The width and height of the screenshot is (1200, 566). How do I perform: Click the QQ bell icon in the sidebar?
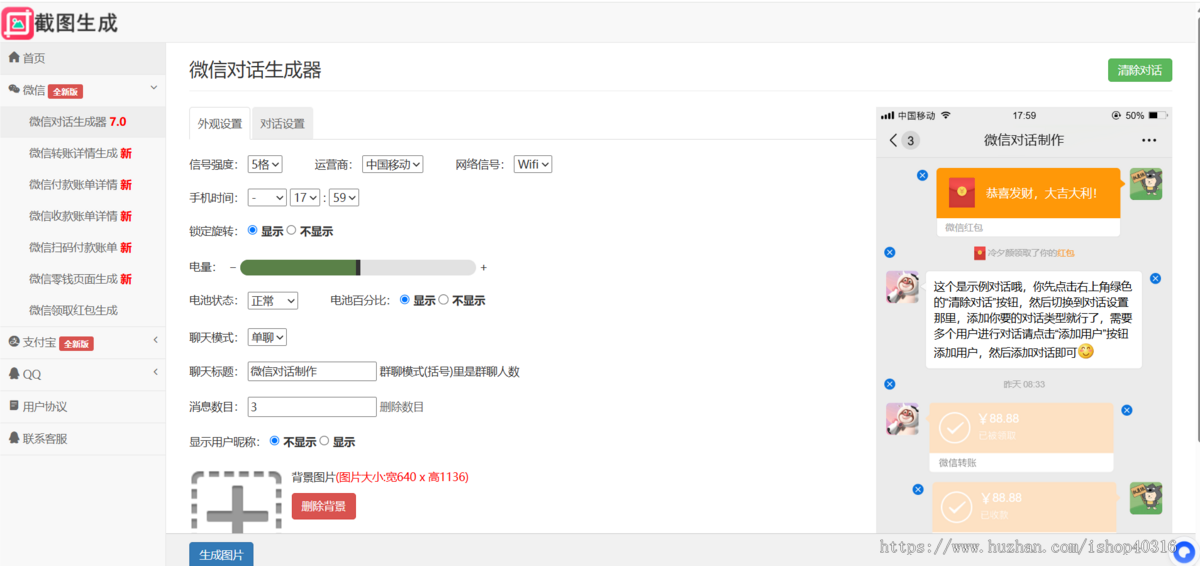pyautogui.click(x=14, y=374)
